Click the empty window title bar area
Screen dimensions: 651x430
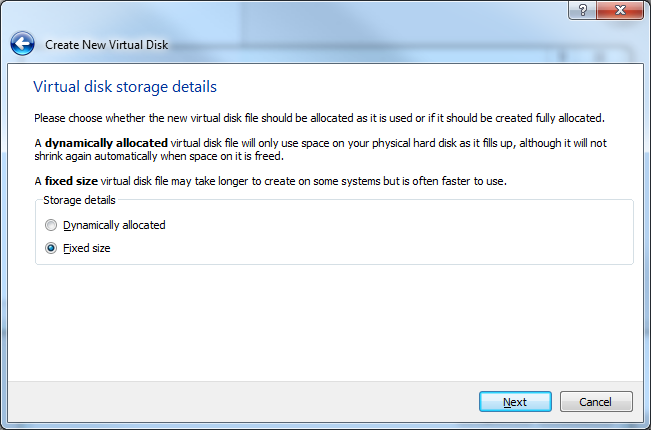point(300,12)
